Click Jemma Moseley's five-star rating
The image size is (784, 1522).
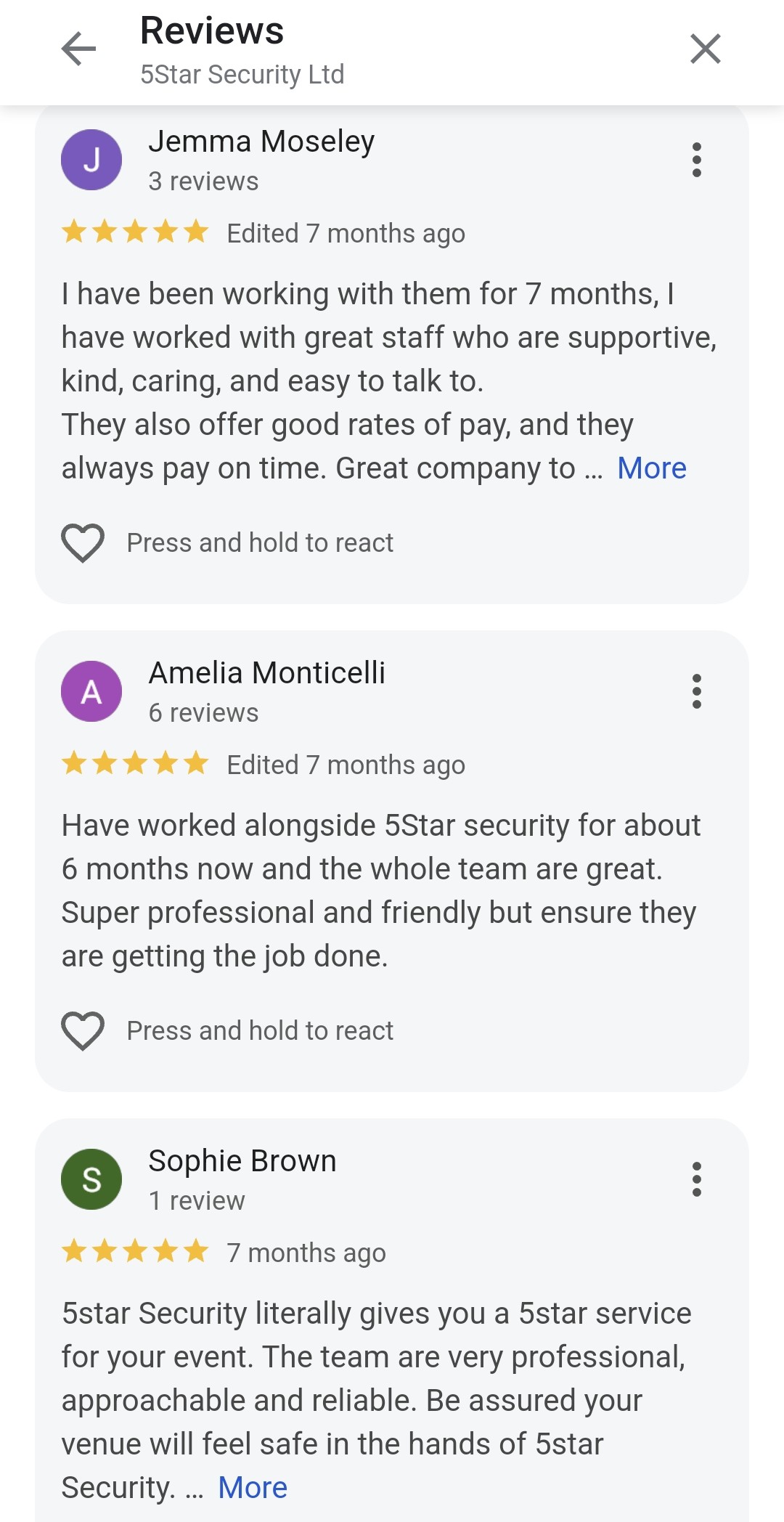point(135,233)
